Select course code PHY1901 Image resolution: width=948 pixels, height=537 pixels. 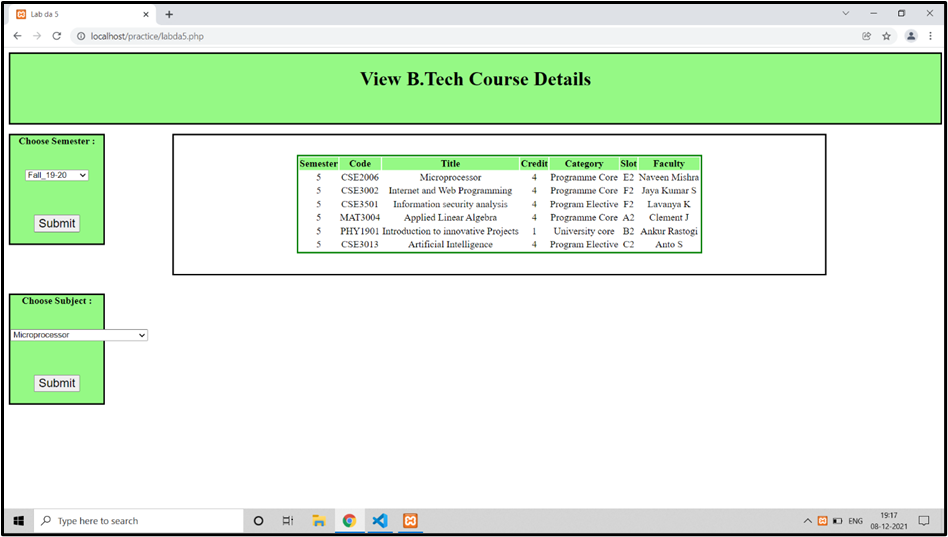tap(360, 231)
